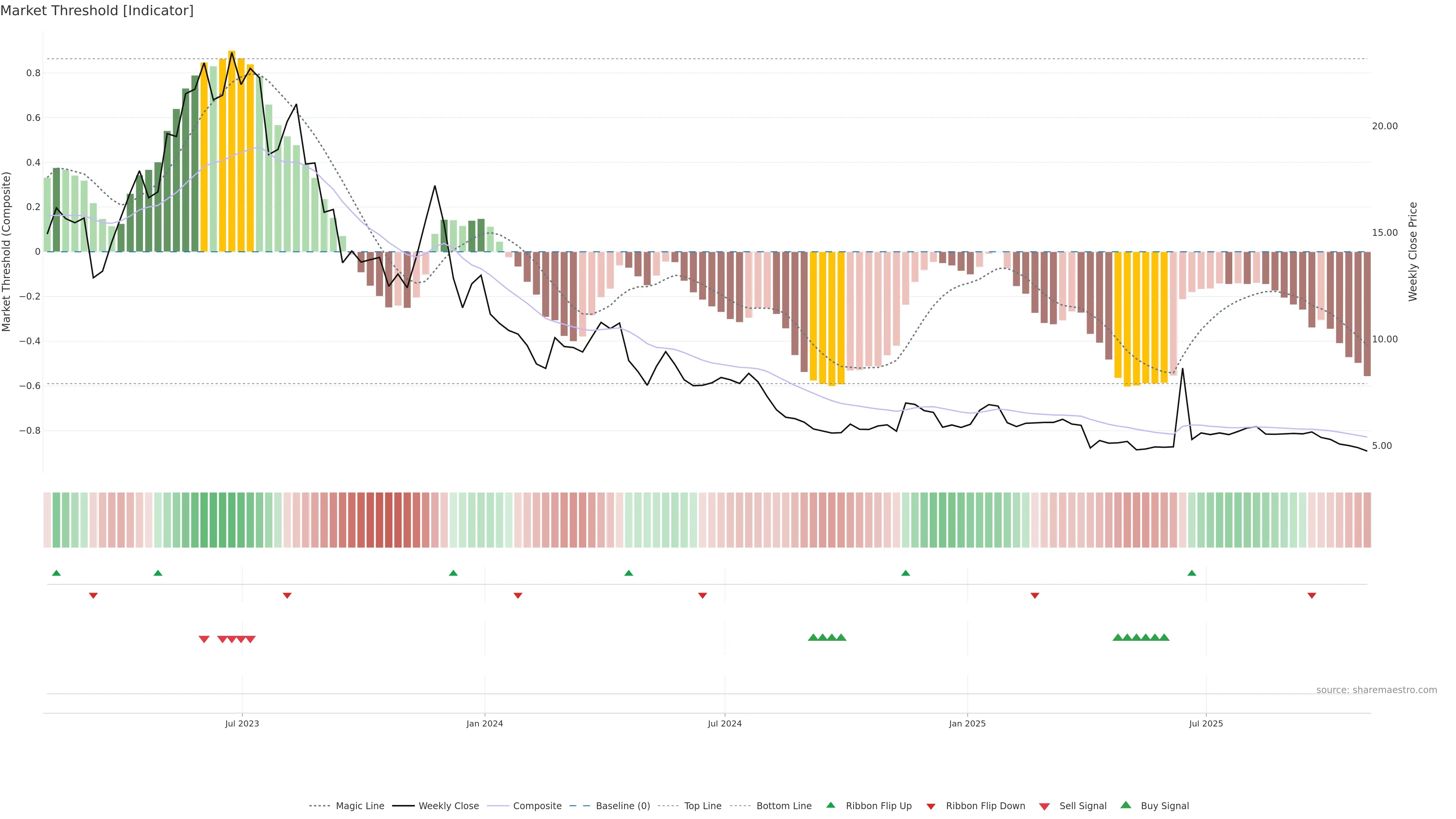This screenshot has height=819, width=1456.
Task: Click the Jul 2024 axis label
Action: pyautogui.click(x=725, y=723)
